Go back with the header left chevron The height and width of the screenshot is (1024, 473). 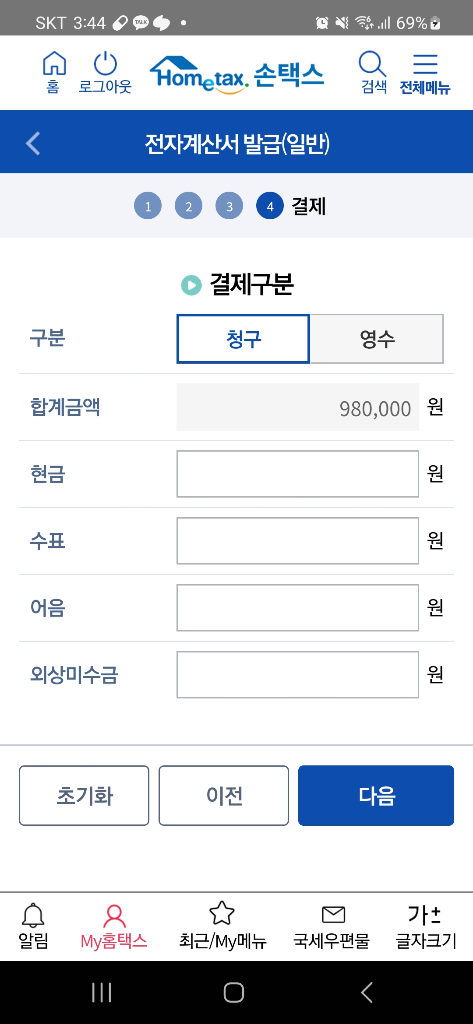pyautogui.click(x=33, y=142)
